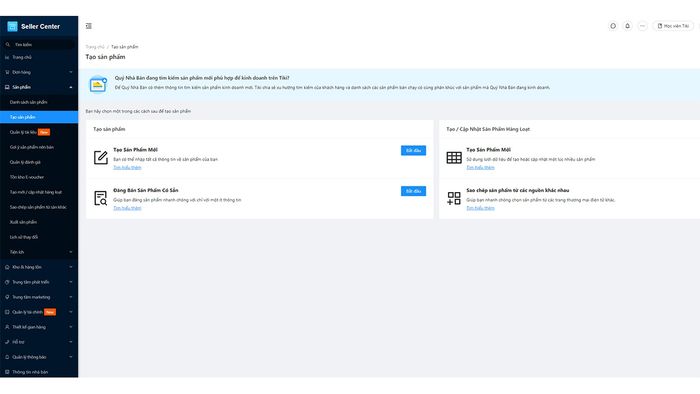
Task: Focus the Tìm kiếm sidebar search field
Action: pyautogui.click(x=39, y=45)
